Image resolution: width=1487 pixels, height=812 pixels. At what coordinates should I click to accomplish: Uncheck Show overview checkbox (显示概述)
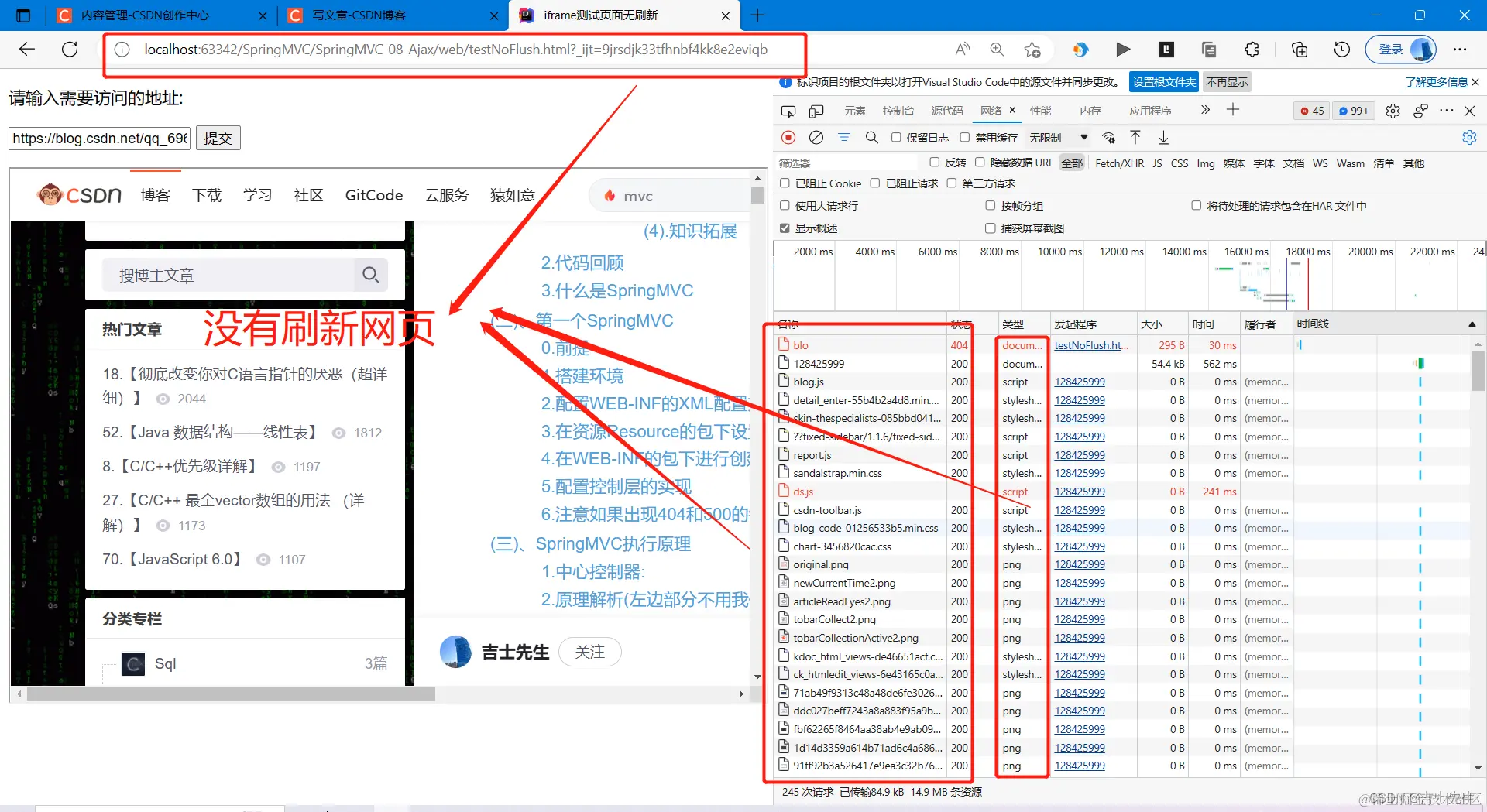[x=785, y=228]
